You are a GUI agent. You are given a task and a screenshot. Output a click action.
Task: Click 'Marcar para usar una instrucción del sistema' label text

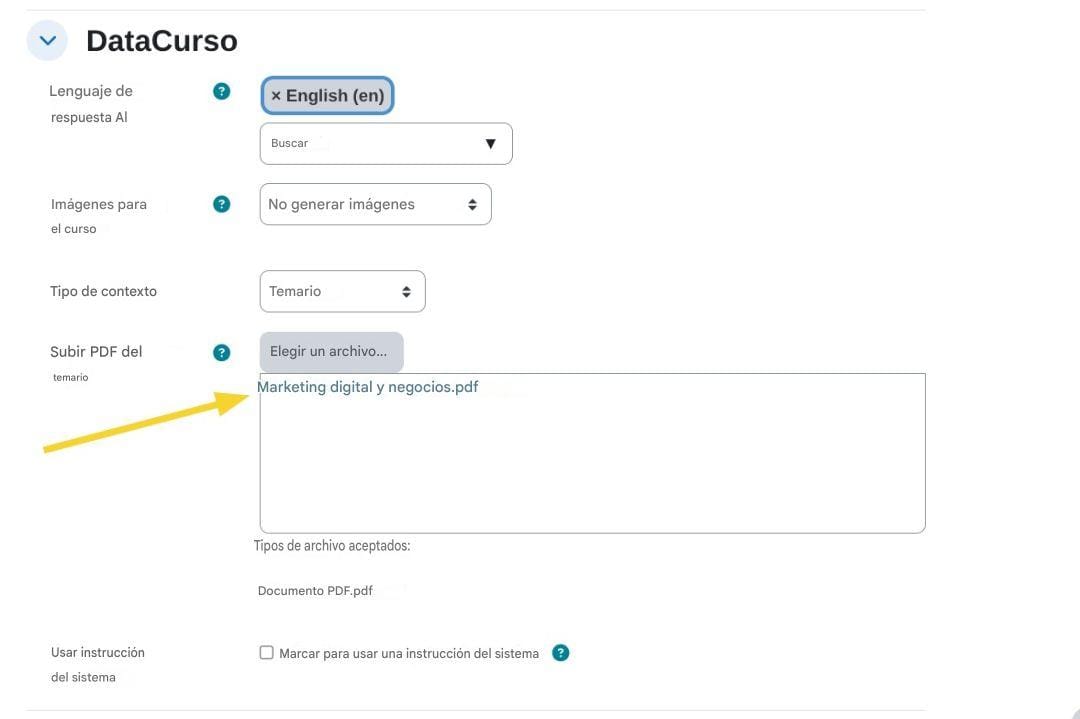click(409, 654)
